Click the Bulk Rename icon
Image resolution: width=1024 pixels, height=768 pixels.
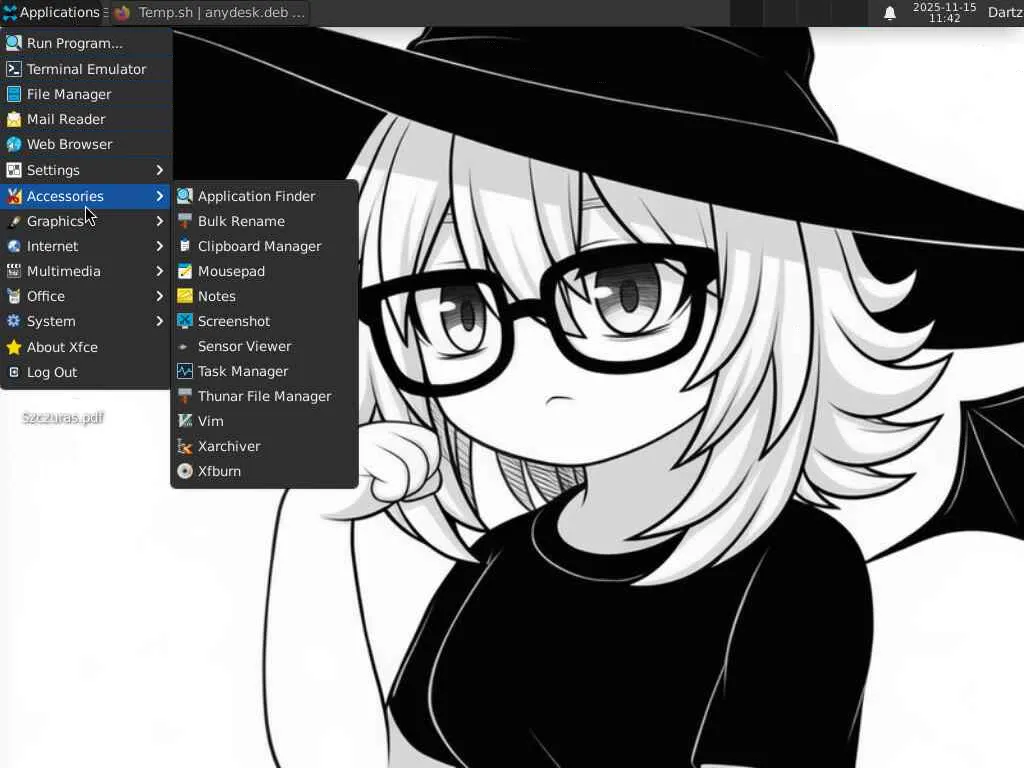(185, 221)
